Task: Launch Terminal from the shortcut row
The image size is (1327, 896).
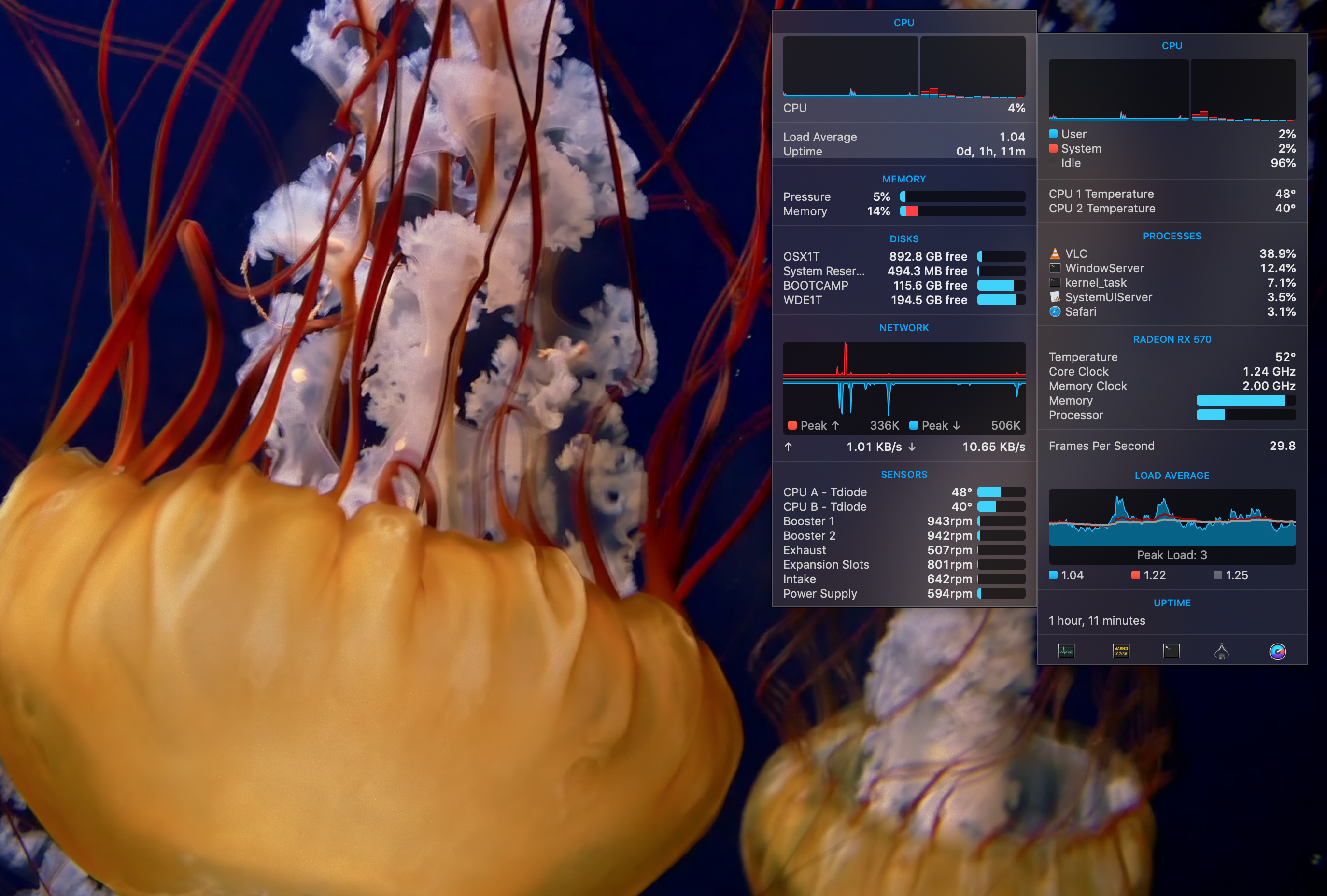Action: click(1171, 651)
